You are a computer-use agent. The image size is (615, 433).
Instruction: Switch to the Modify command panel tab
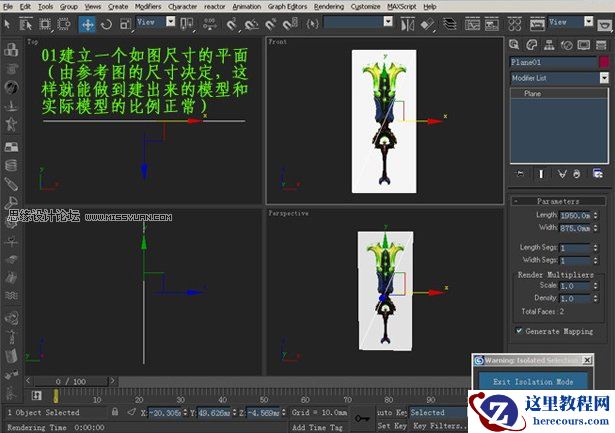click(531, 45)
